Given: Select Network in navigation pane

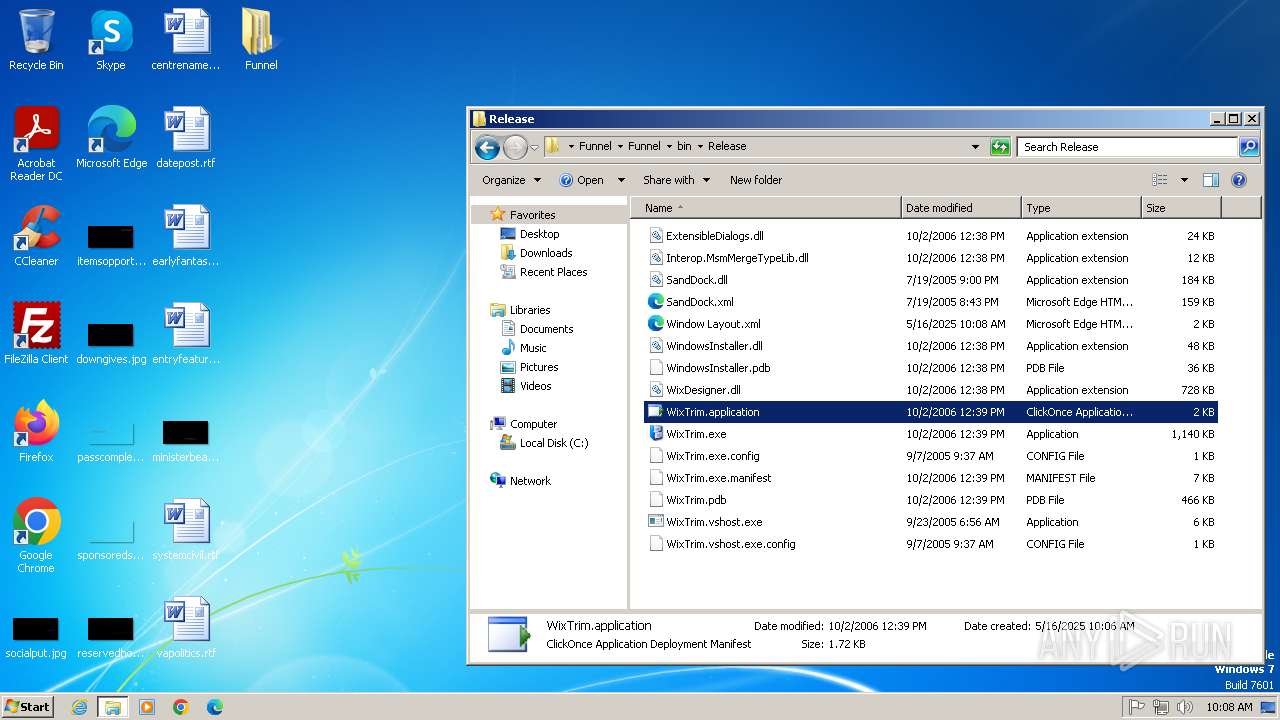Looking at the screenshot, I should [530, 481].
